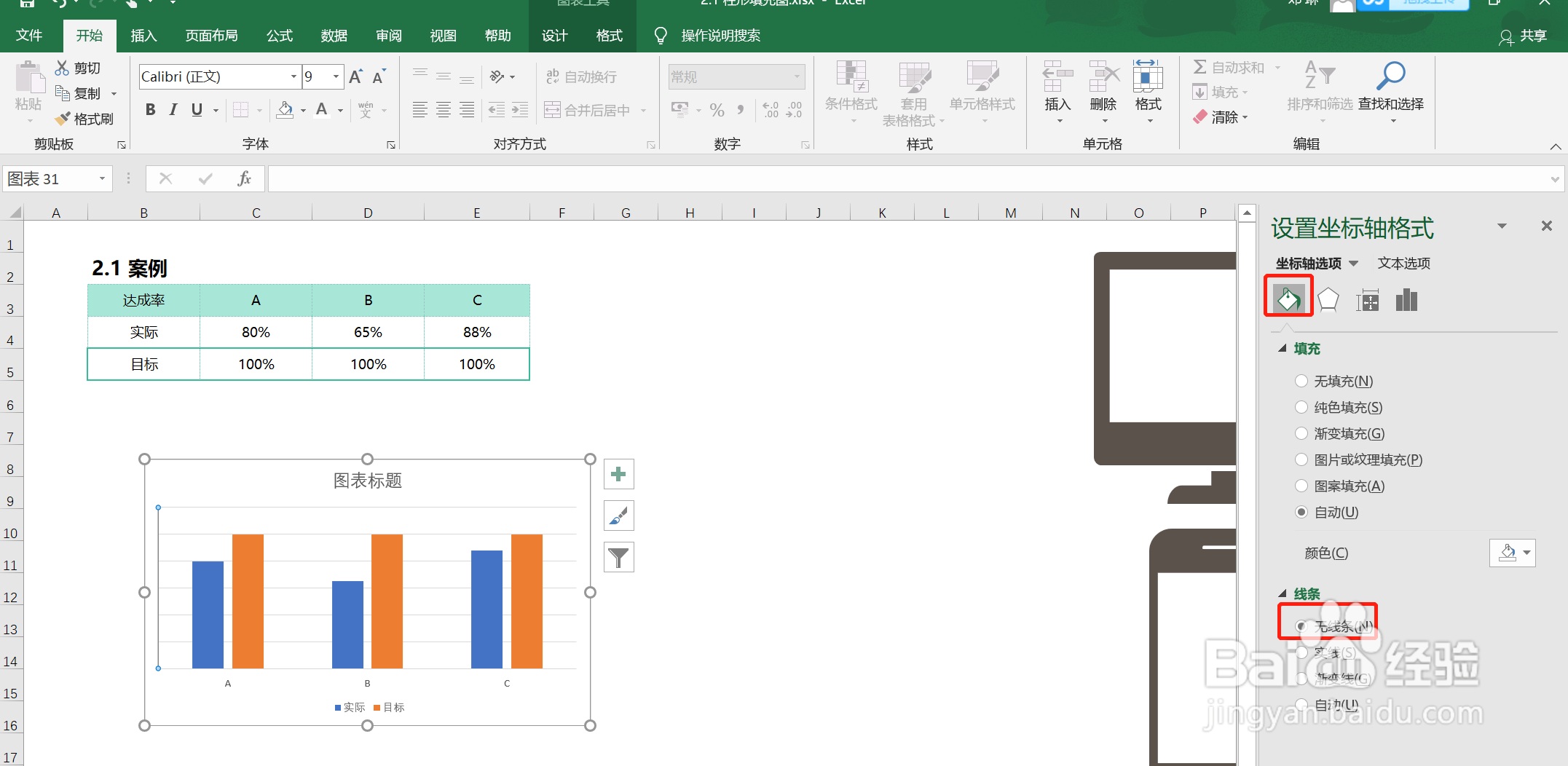The height and width of the screenshot is (766, 1568).
Task: Select No fill (无填充) radio
Action: click(1301, 381)
